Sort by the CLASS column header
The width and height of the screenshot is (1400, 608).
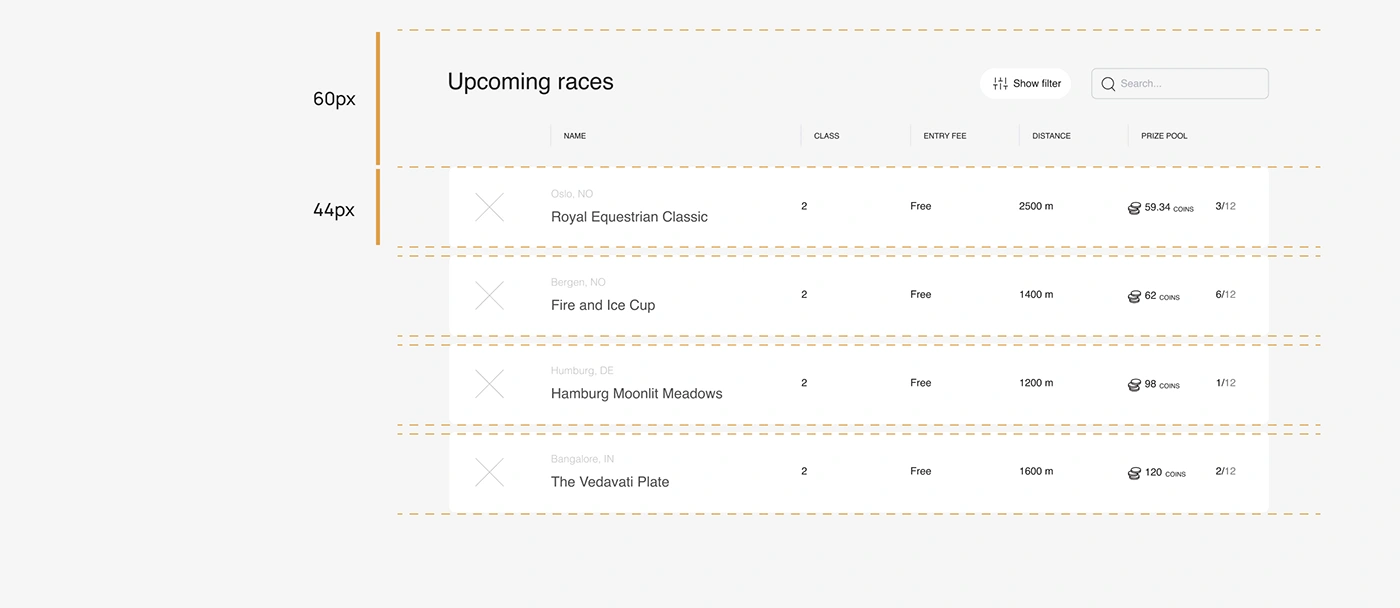coord(826,136)
